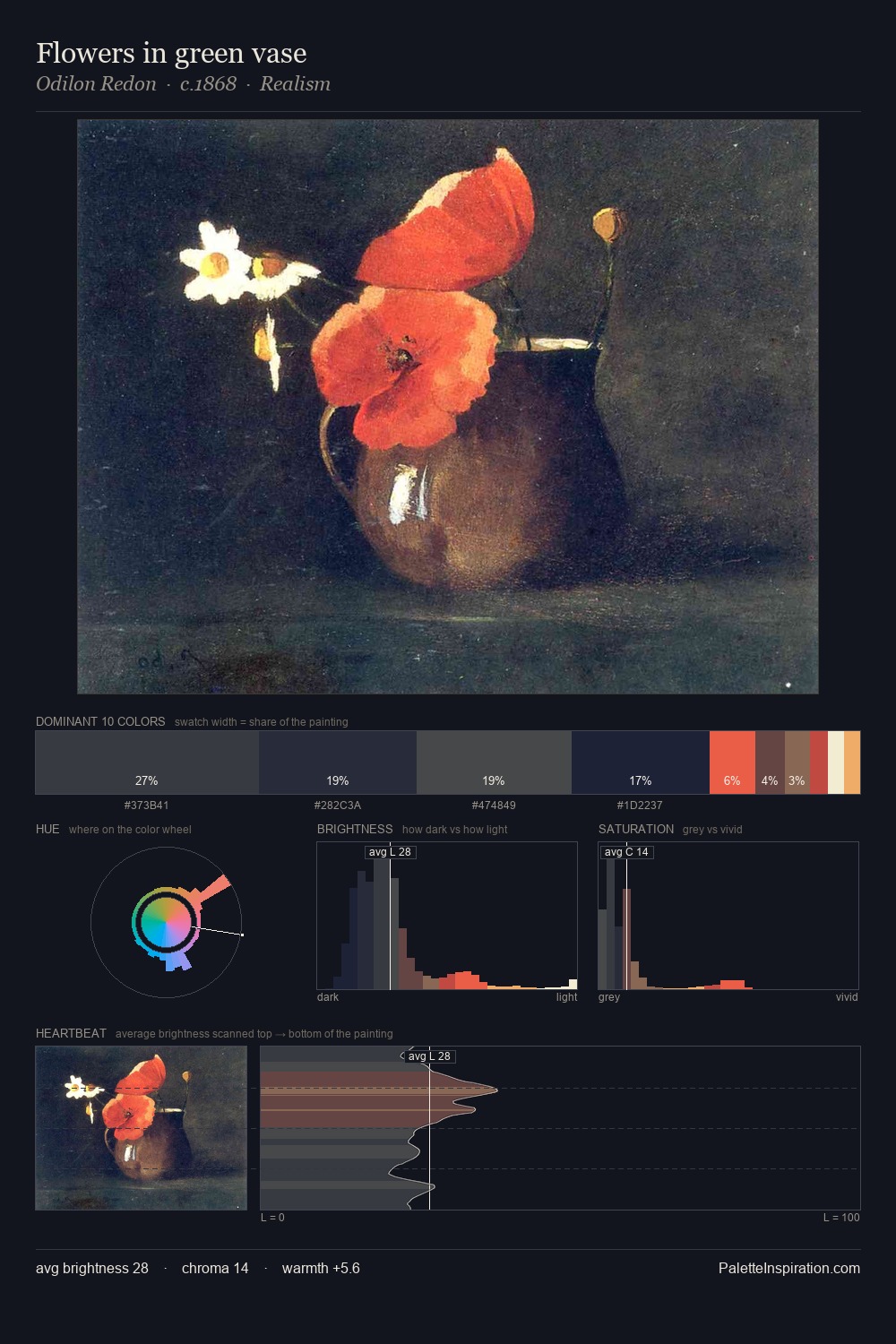
Task: Click the HEARTBEAT section heading
Action: pos(71,1033)
